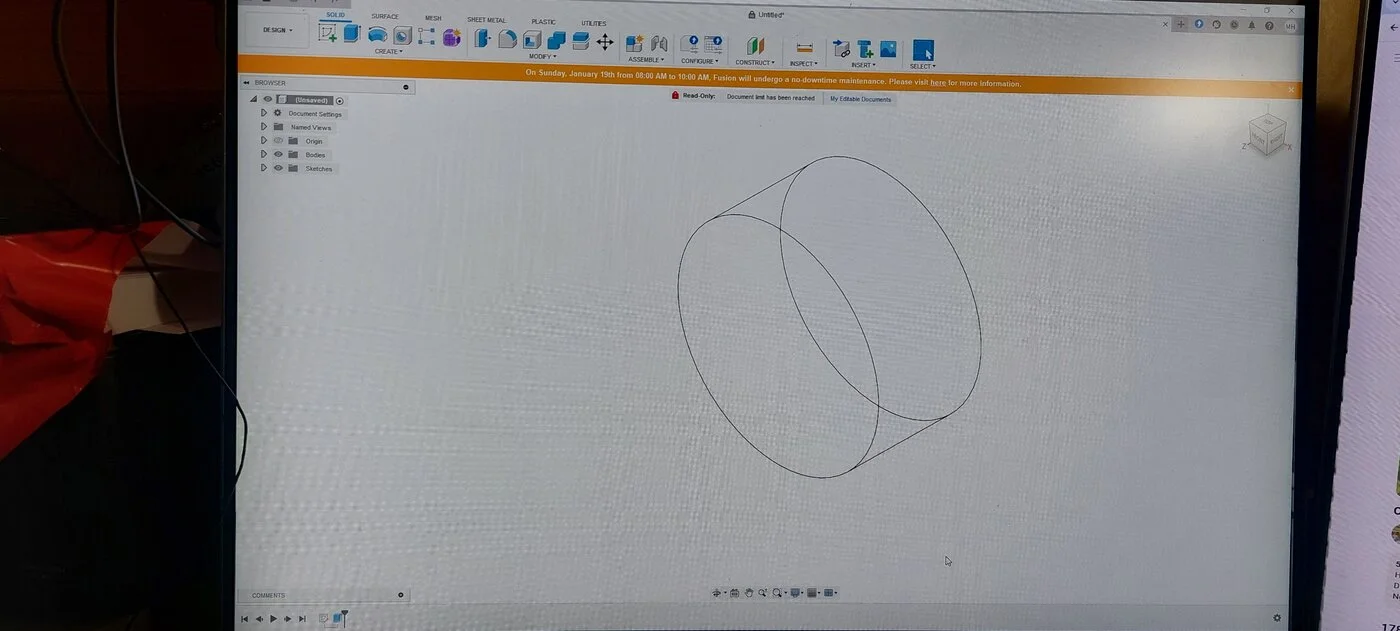Hide the Sketches folder

278,168
